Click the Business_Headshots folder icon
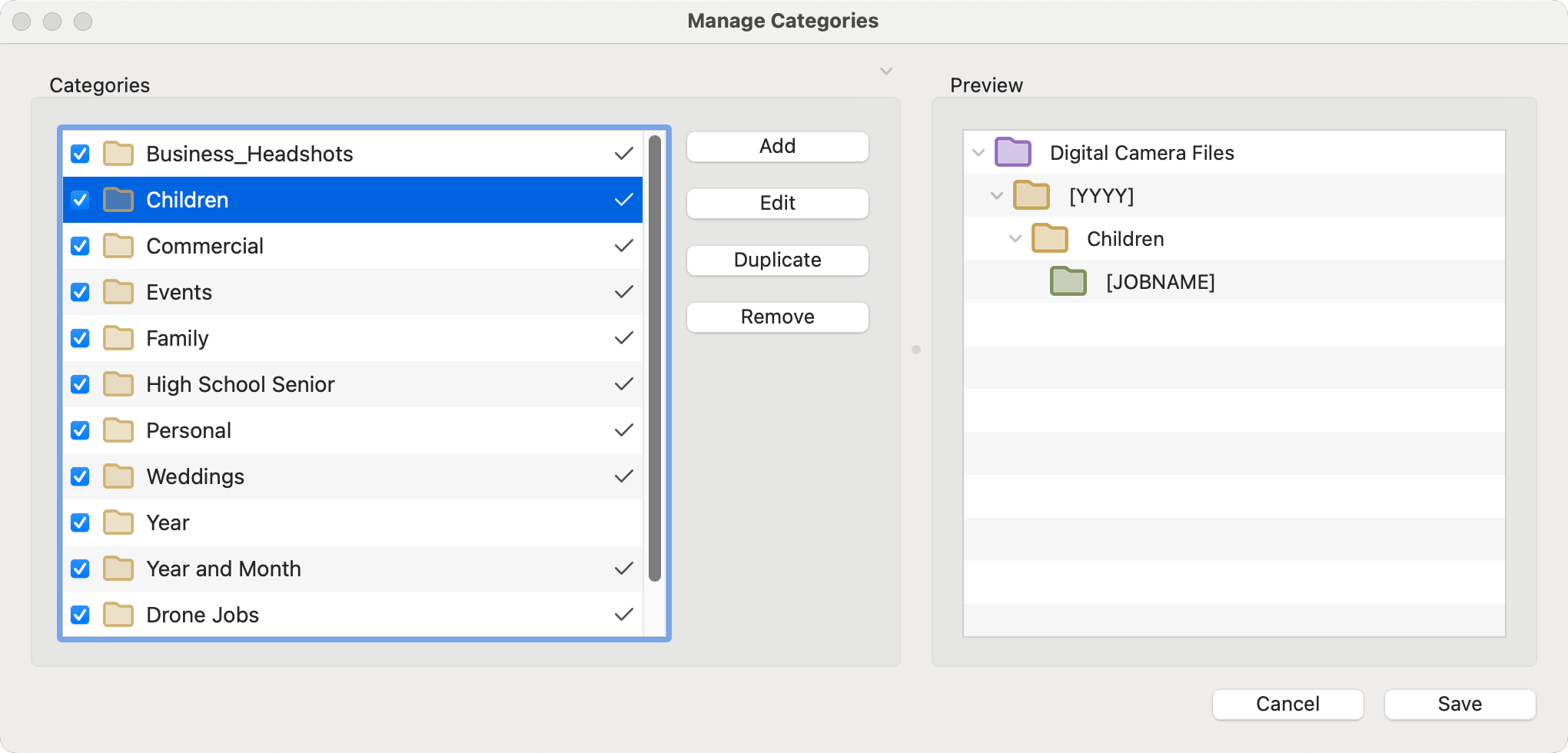This screenshot has width=1568, height=753. (x=118, y=154)
